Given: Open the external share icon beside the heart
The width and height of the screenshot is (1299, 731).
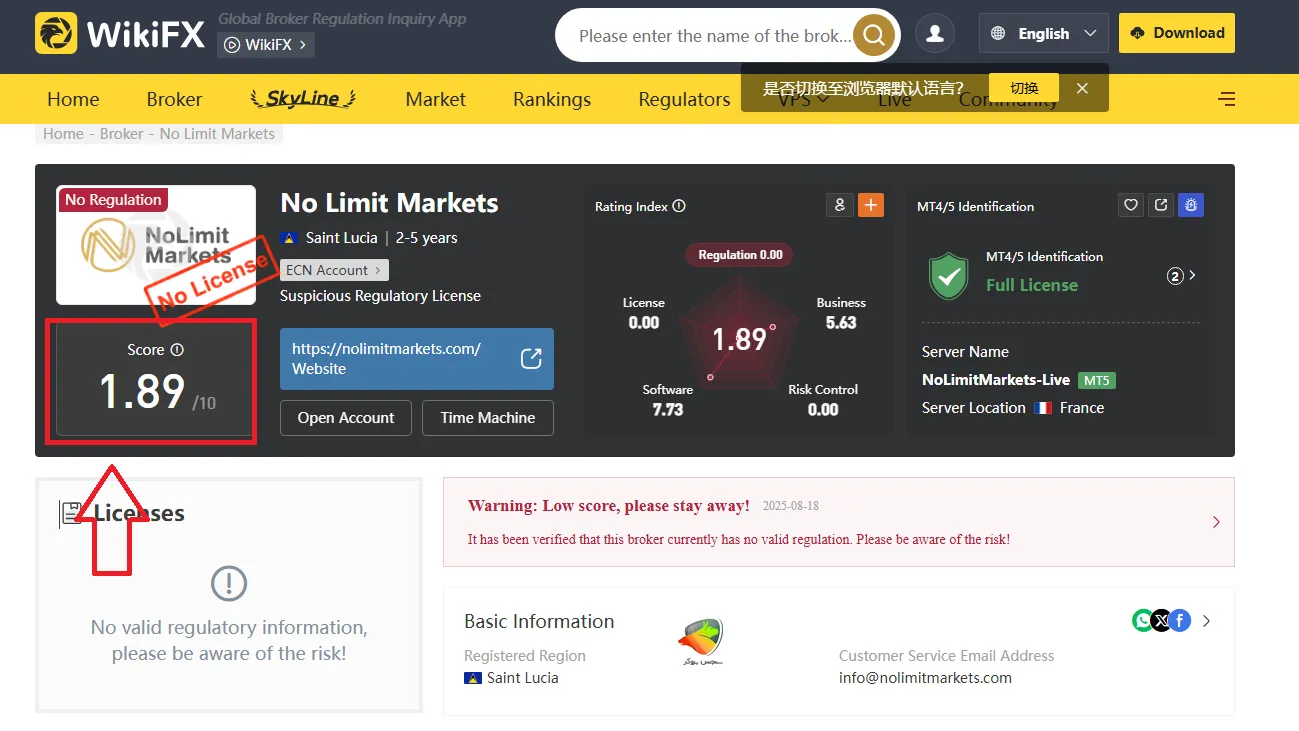Looking at the screenshot, I should tap(1160, 205).
